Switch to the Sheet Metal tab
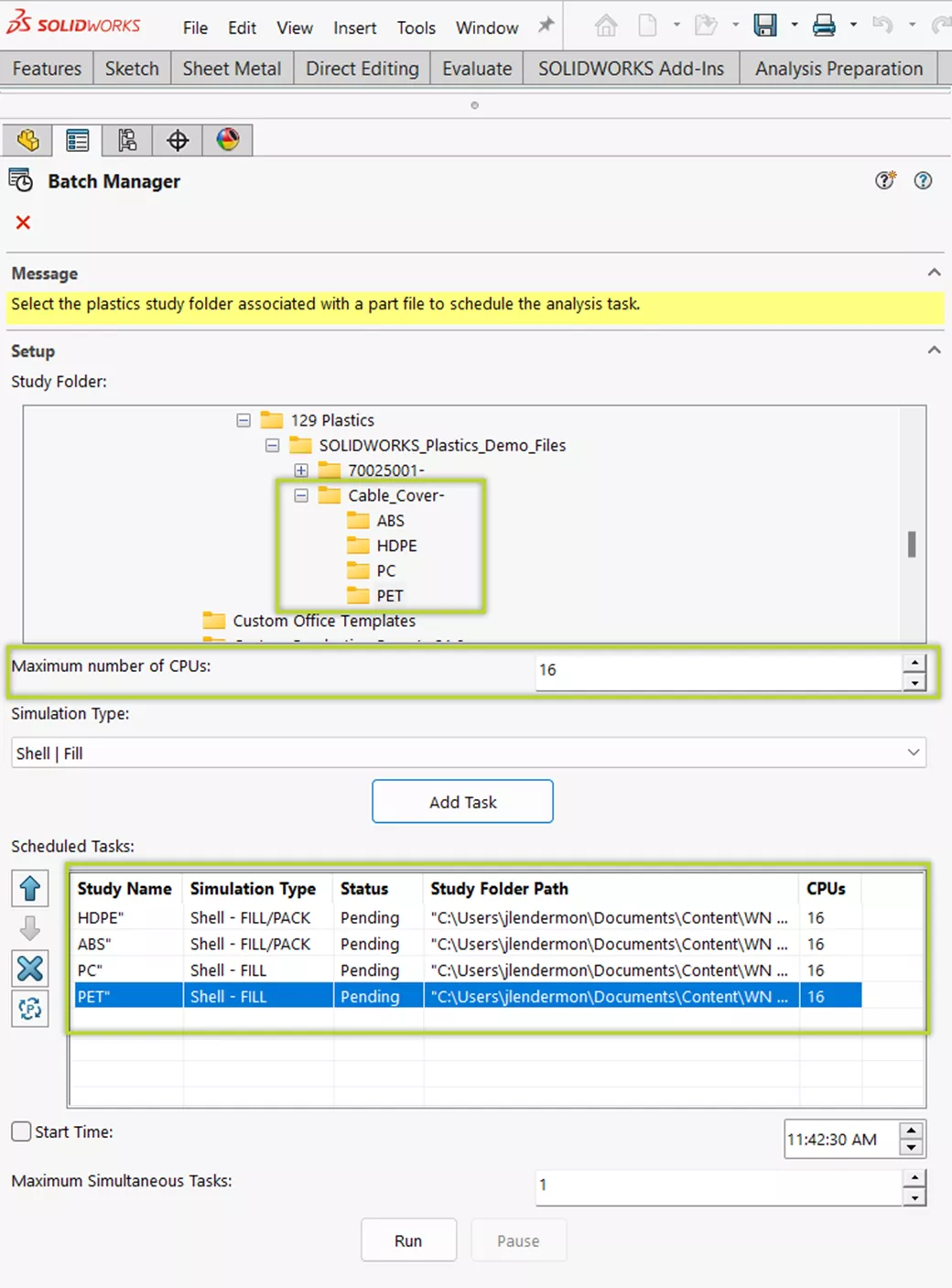 [232, 69]
